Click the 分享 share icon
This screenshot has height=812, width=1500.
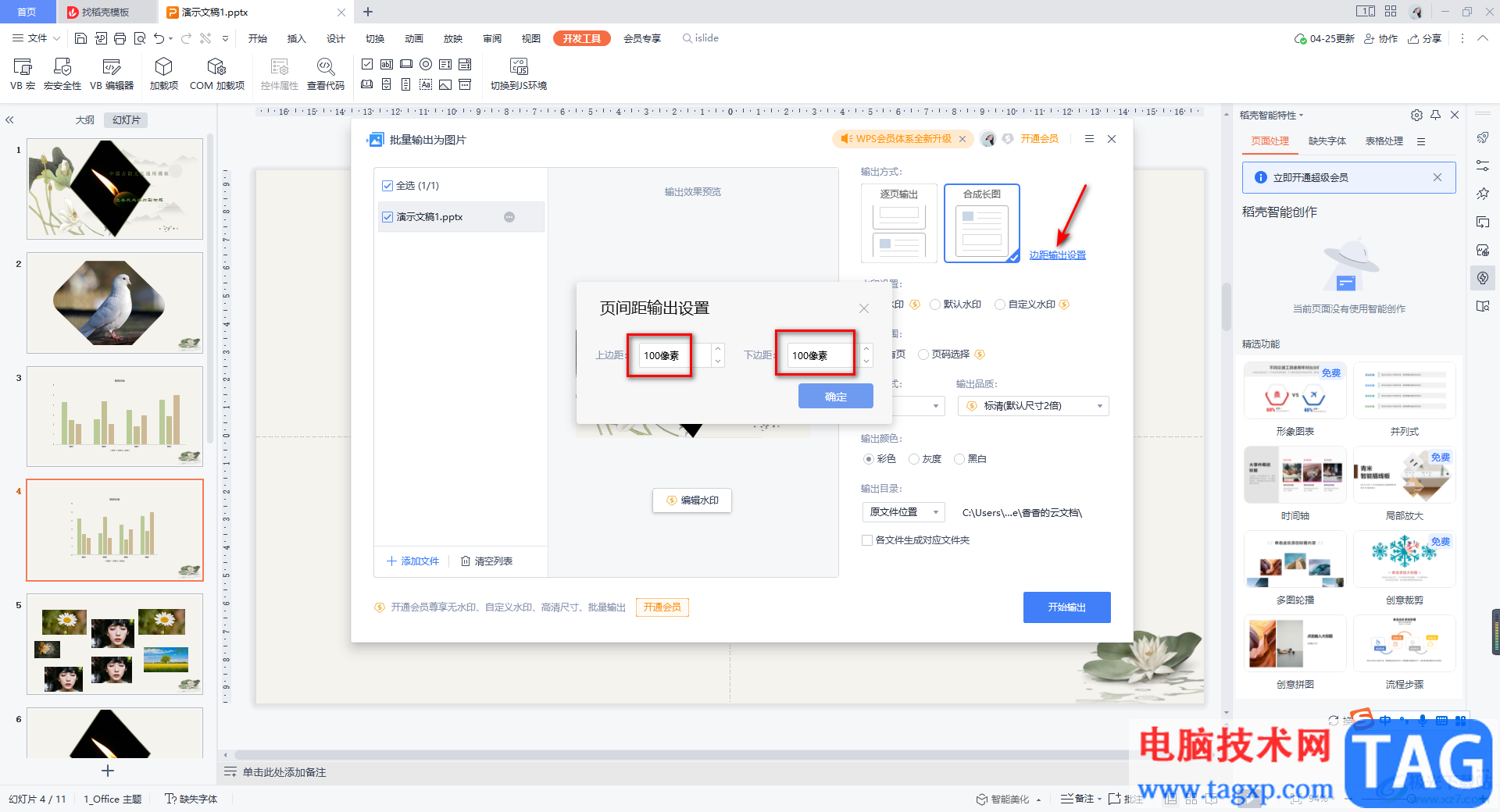[x=1425, y=38]
